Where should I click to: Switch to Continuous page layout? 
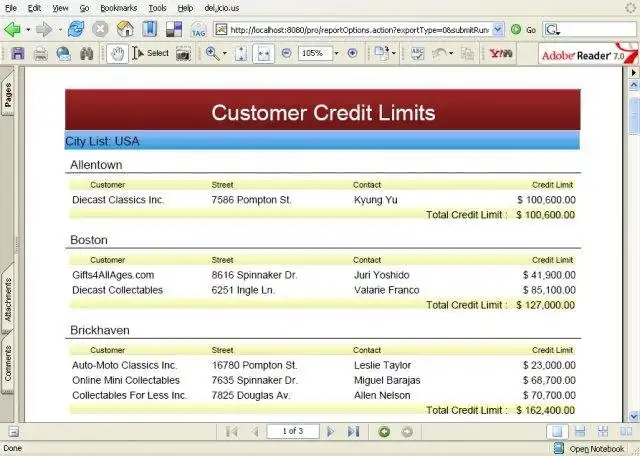(580, 432)
